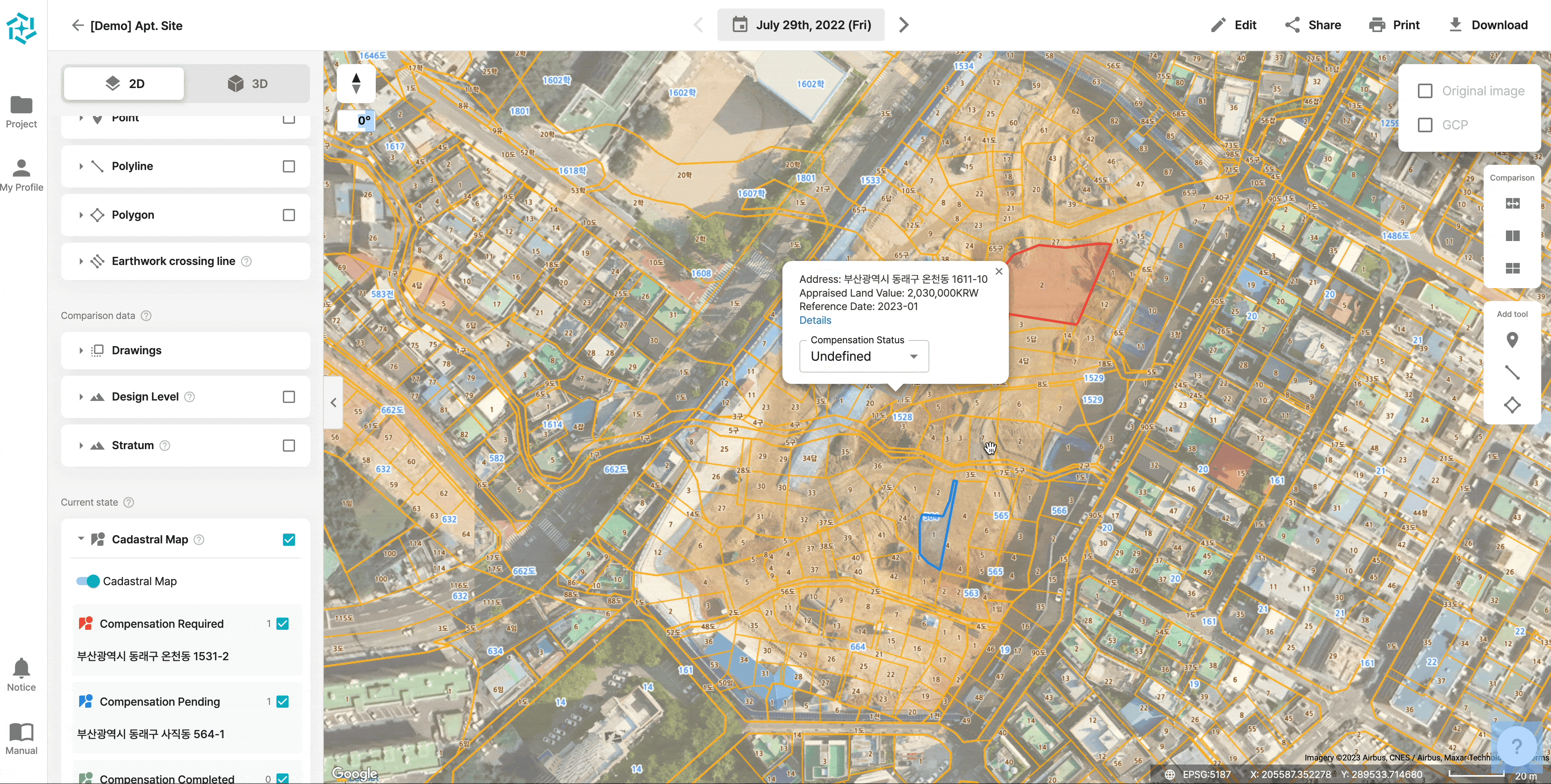Click the Print button
This screenshot has width=1551, height=784.
(1394, 25)
